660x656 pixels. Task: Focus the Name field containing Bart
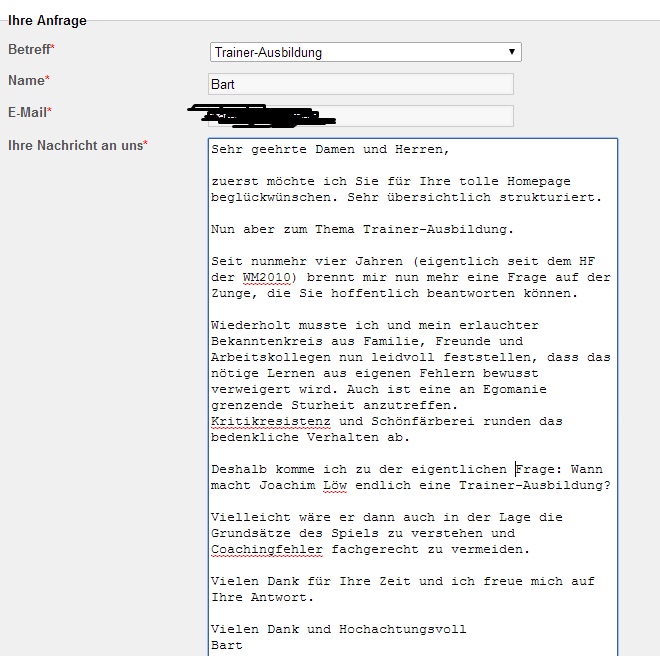click(x=361, y=84)
